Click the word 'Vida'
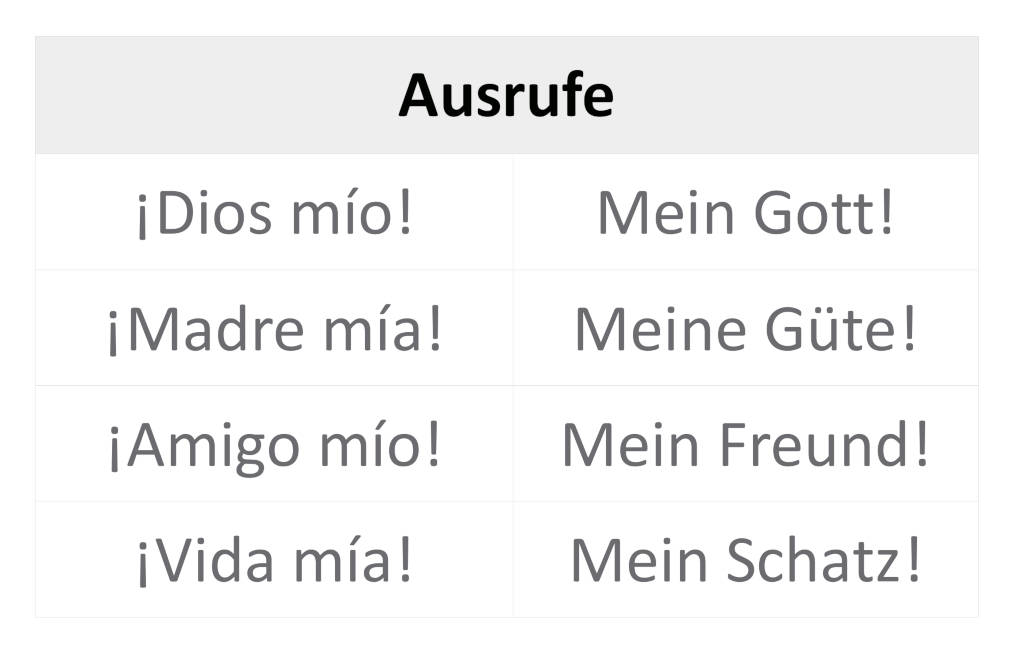The height and width of the screenshot is (658, 1020). 208,561
